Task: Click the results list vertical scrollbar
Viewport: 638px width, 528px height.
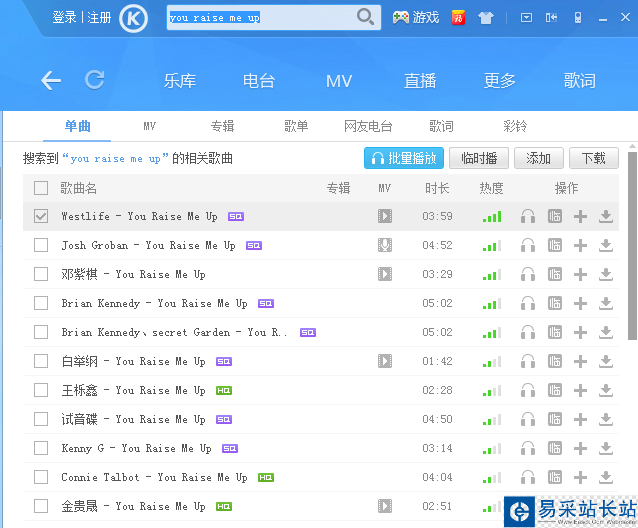Action: click(632, 246)
